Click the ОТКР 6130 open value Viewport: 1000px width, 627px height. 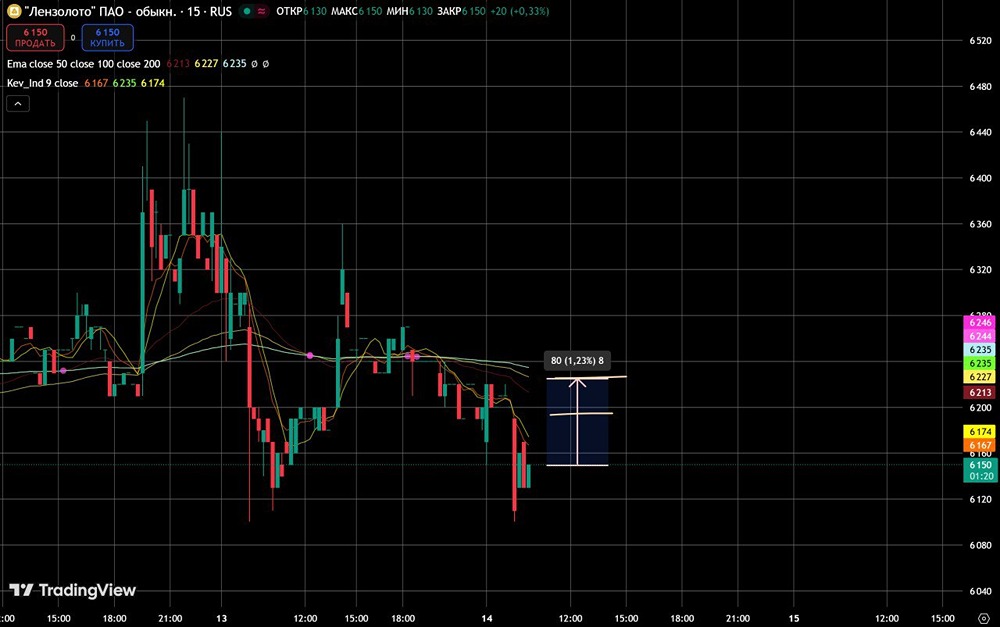(x=300, y=11)
